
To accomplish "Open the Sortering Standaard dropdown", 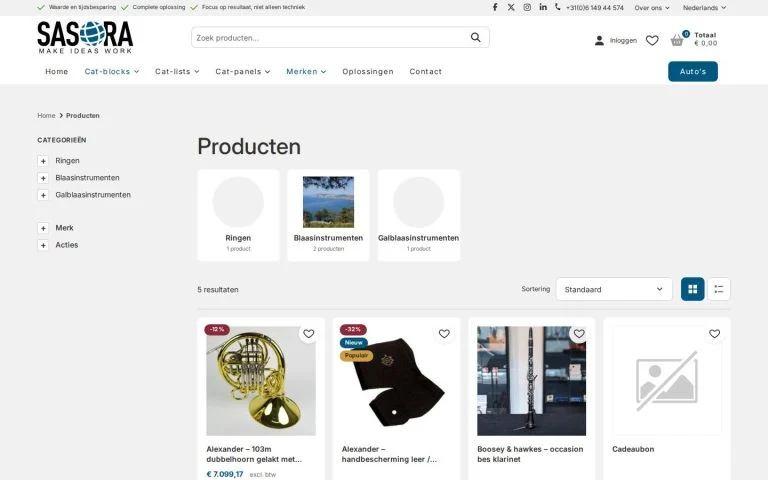I will (x=613, y=289).
